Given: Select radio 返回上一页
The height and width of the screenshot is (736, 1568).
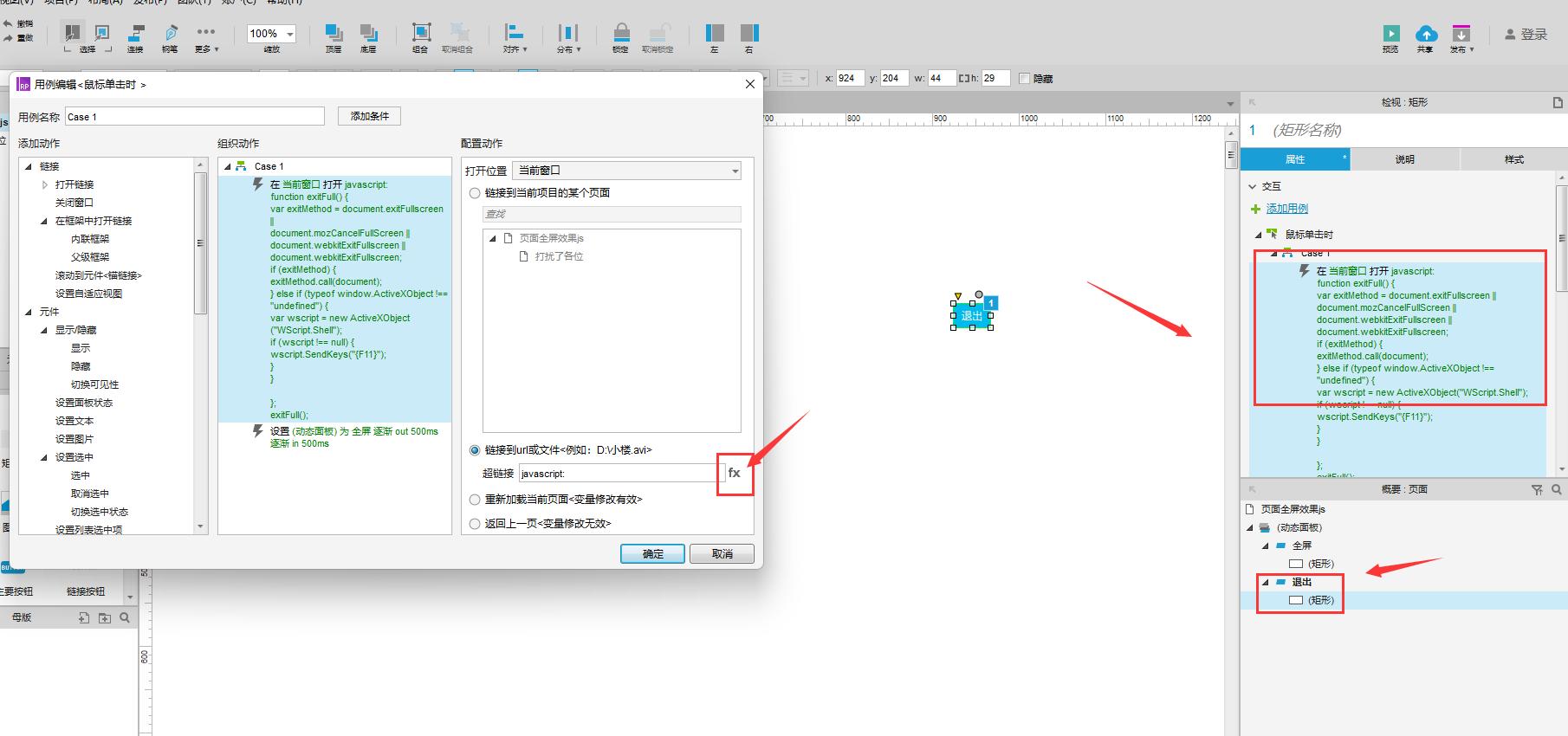Looking at the screenshot, I should (475, 524).
